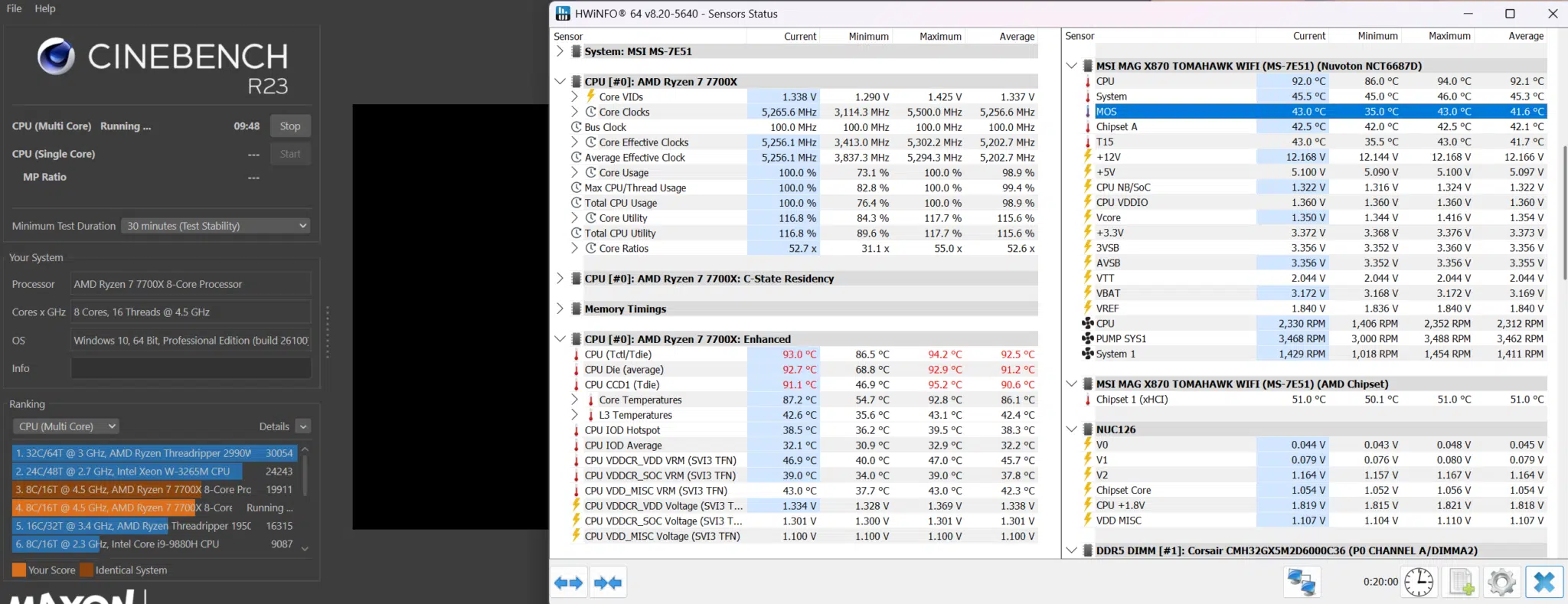The image size is (1568, 604).
Task: Open the Help menu in Cinebench
Action: [x=45, y=8]
